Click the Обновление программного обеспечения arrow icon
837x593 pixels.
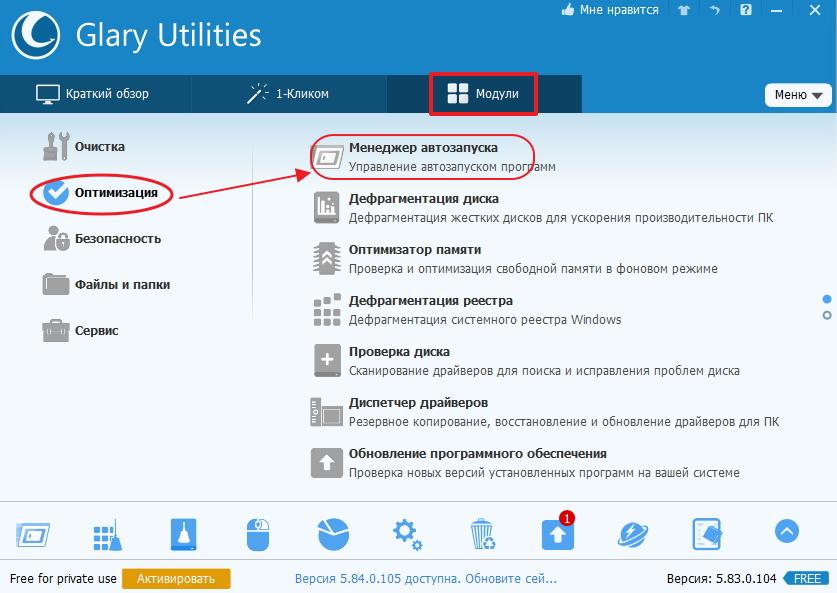[327, 463]
